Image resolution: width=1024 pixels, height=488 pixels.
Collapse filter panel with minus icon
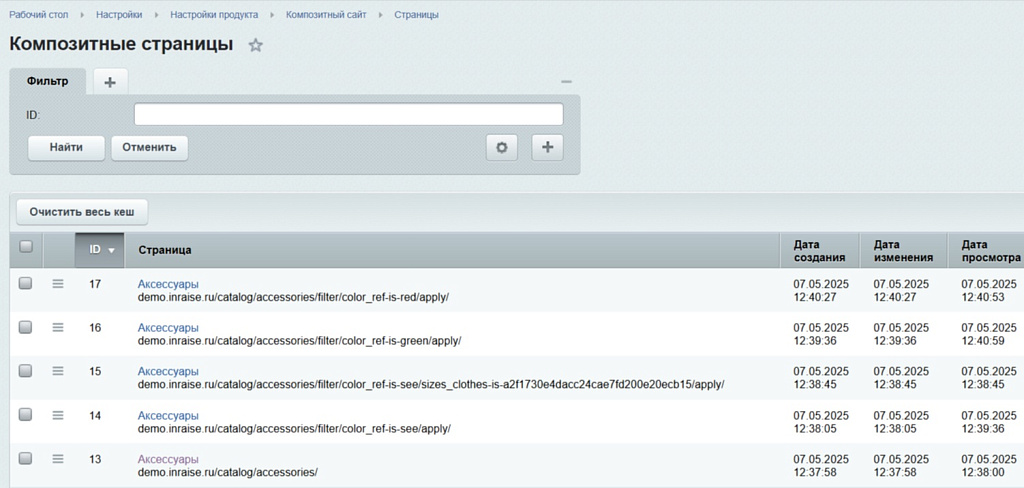click(566, 81)
